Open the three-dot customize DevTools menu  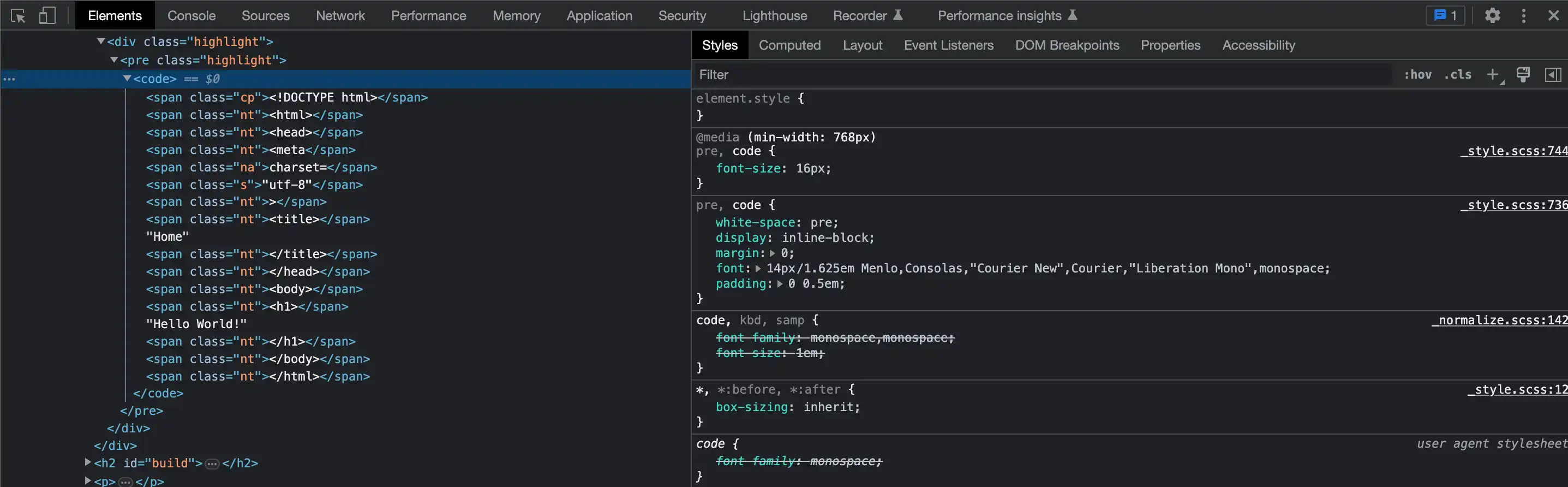coord(1524,16)
